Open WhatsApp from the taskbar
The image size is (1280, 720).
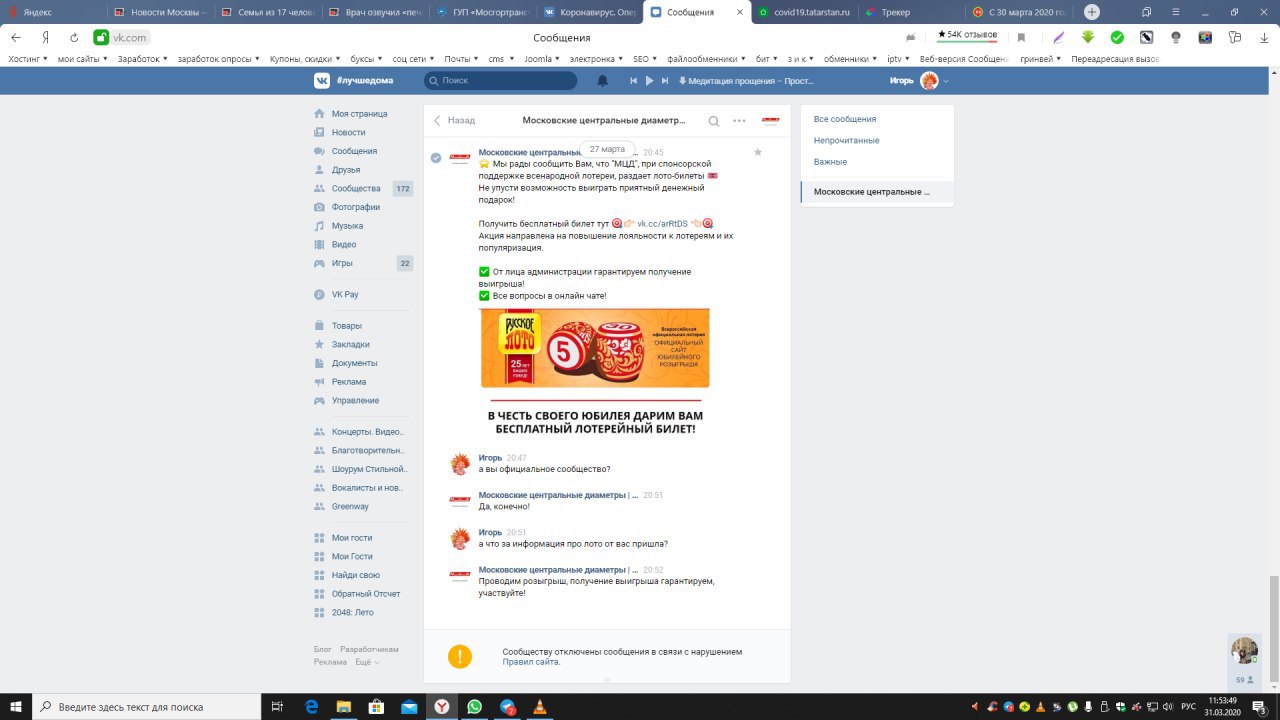[x=474, y=706]
